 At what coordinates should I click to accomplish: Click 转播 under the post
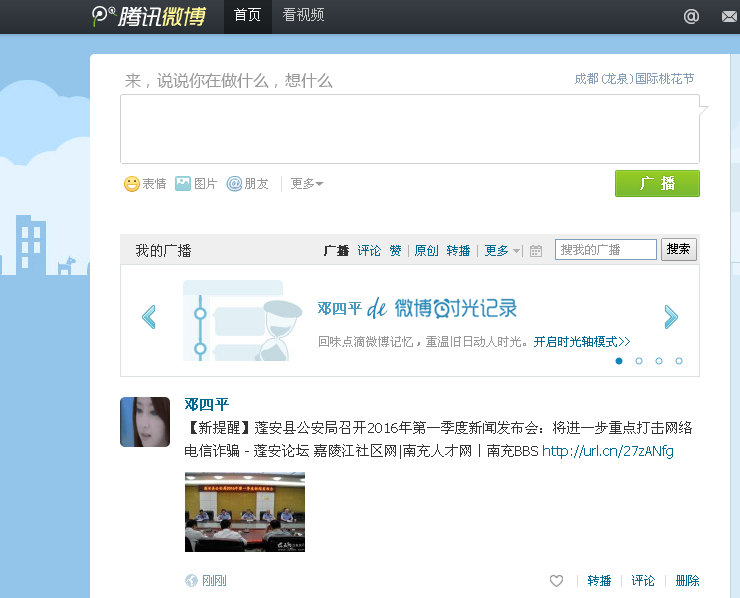click(599, 581)
